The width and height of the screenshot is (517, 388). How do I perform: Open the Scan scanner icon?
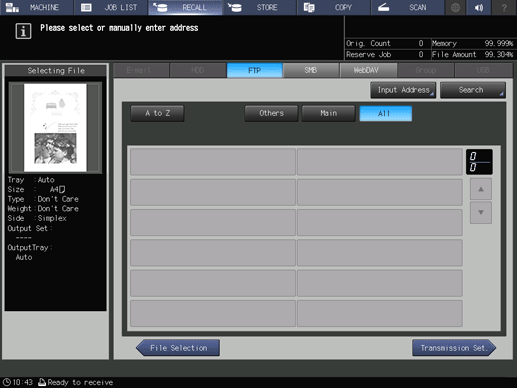384,7
